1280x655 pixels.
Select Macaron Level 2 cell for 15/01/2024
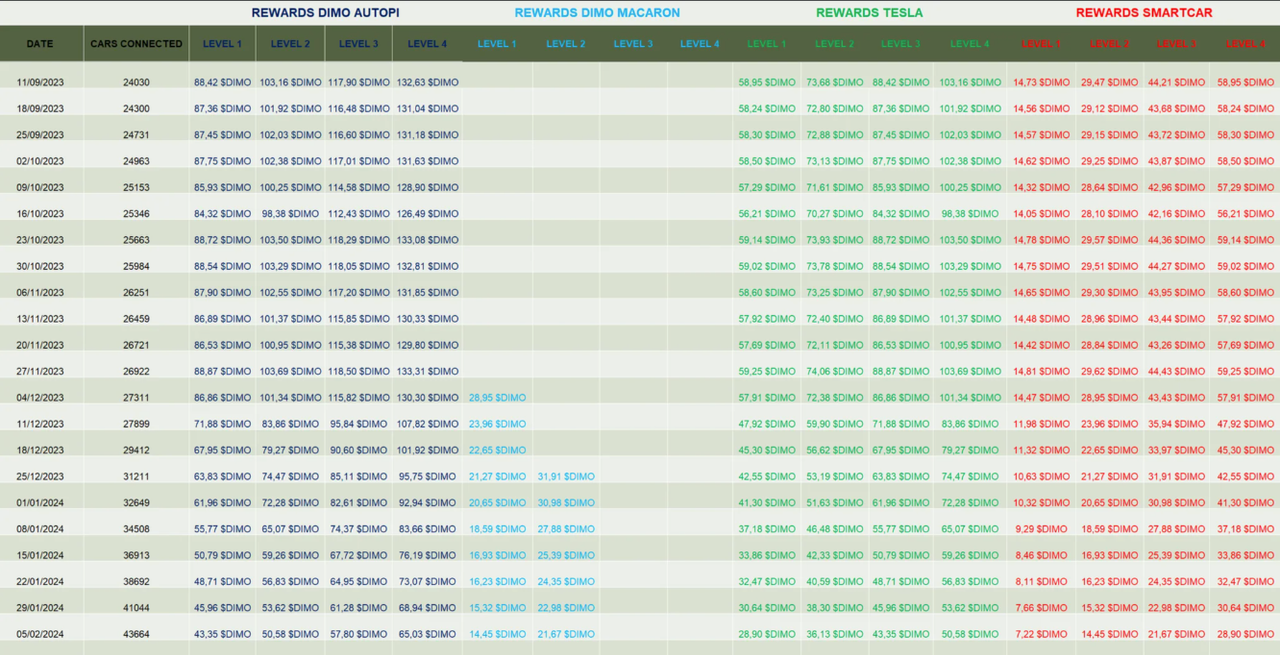pyautogui.click(x=566, y=555)
